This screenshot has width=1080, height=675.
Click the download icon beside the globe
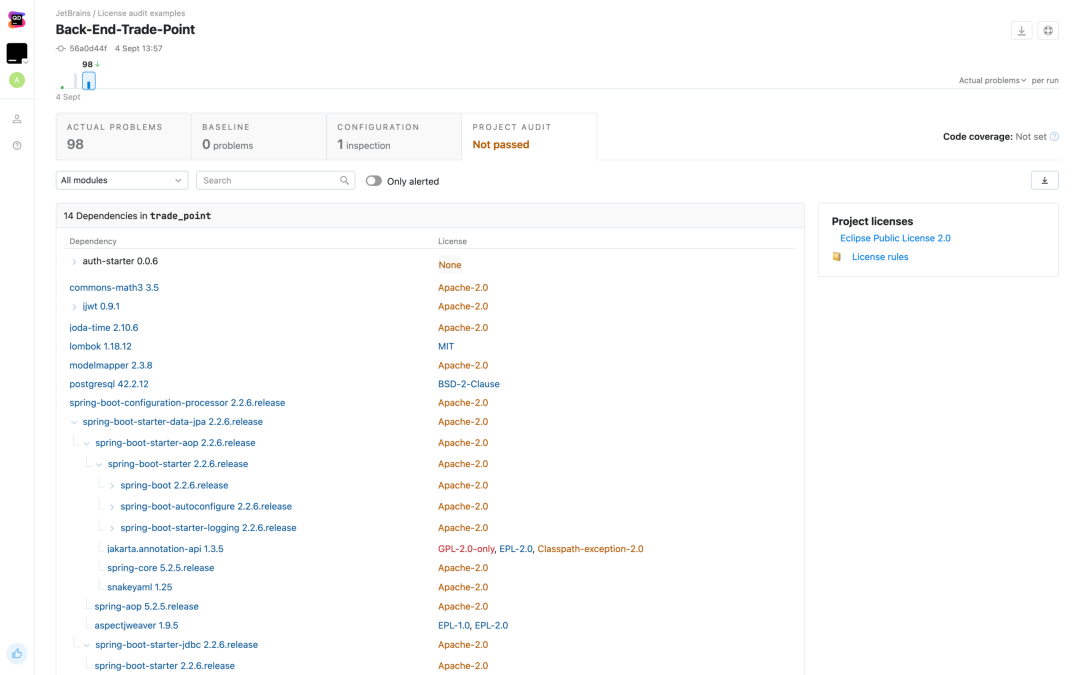pyautogui.click(x=1021, y=30)
